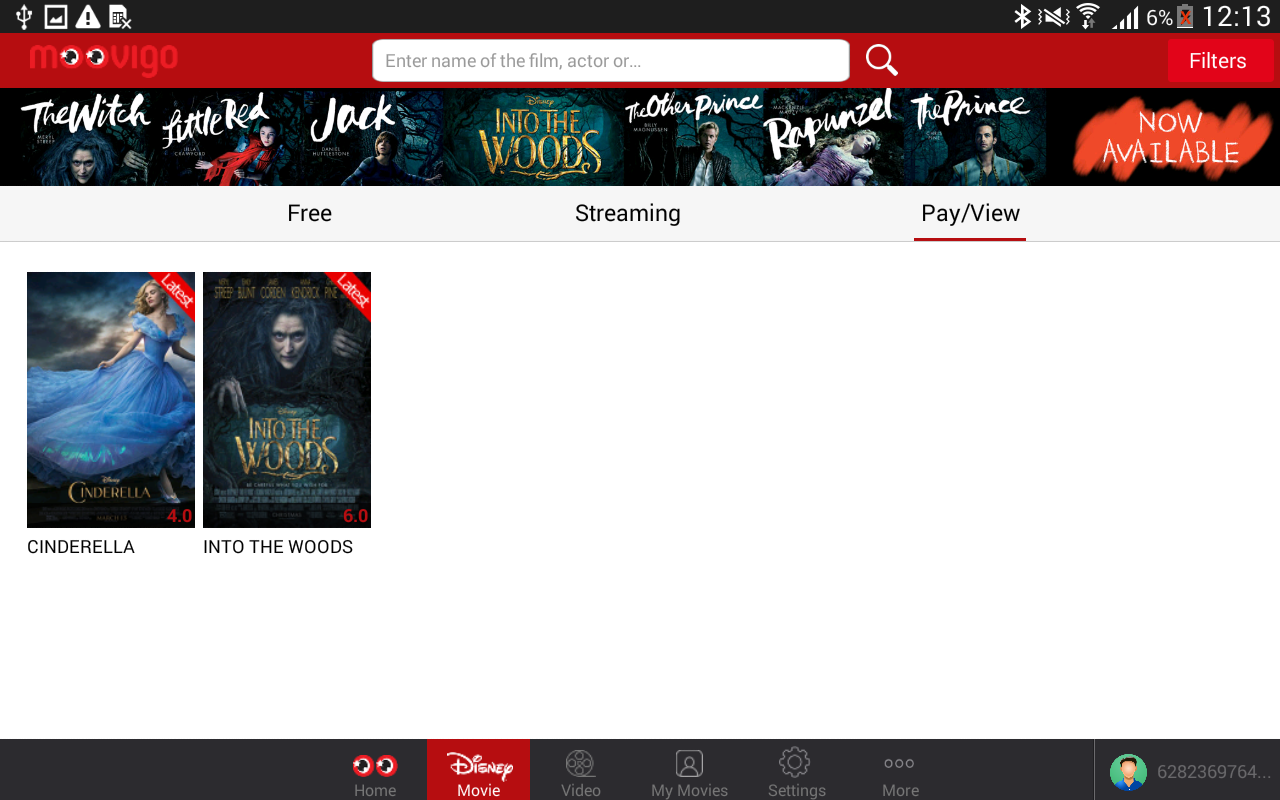Tap the document error notification icon

(120, 17)
